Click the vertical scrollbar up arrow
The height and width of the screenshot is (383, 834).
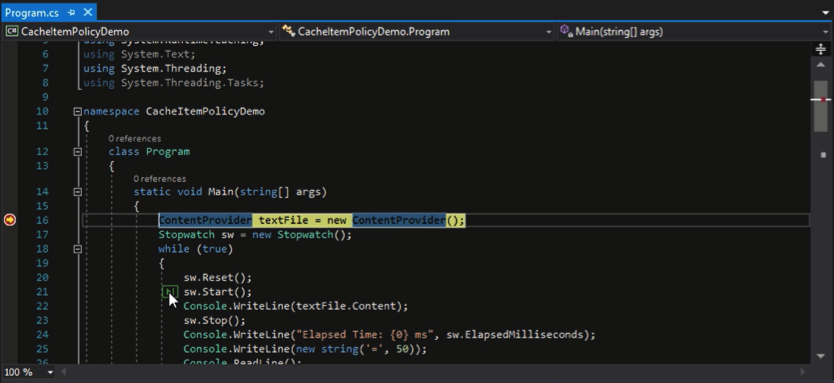point(821,65)
